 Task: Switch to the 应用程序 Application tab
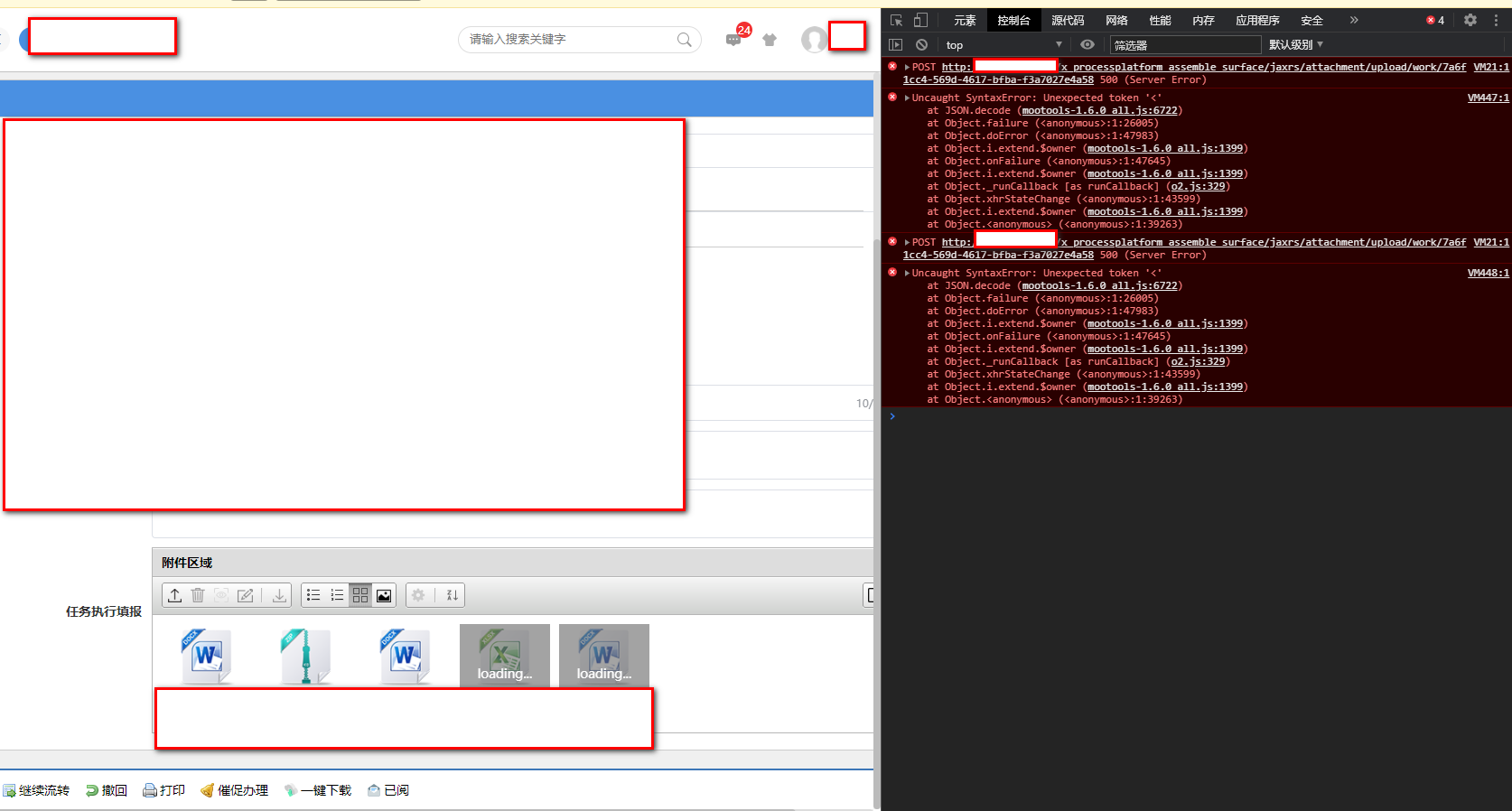coord(1257,20)
